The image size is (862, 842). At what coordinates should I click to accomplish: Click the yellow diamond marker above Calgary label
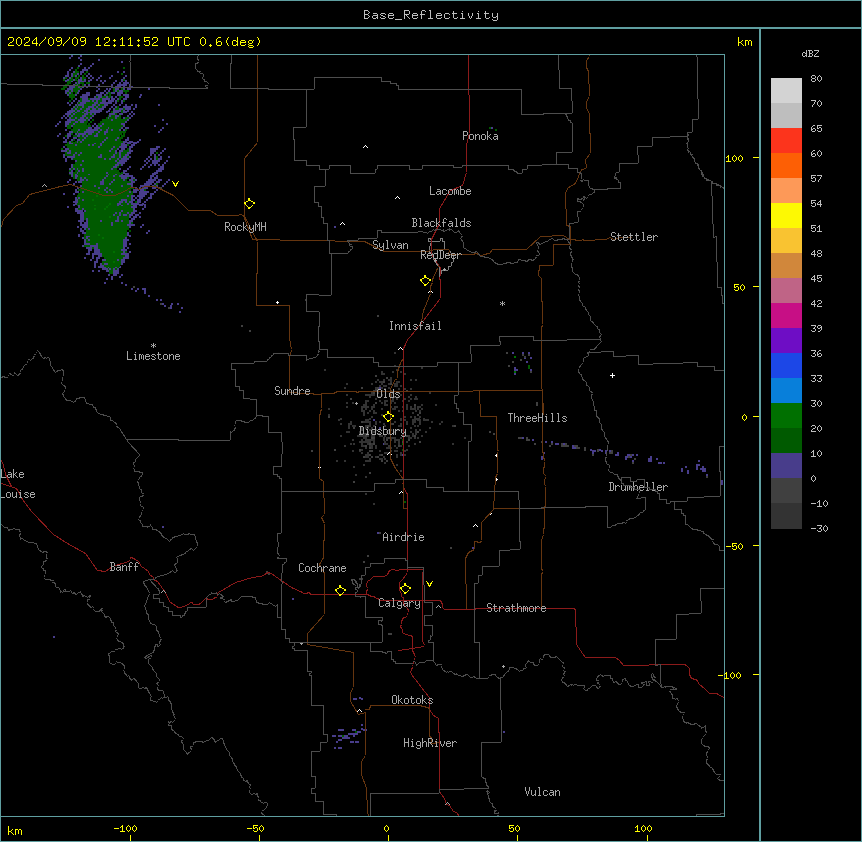point(405,589)
